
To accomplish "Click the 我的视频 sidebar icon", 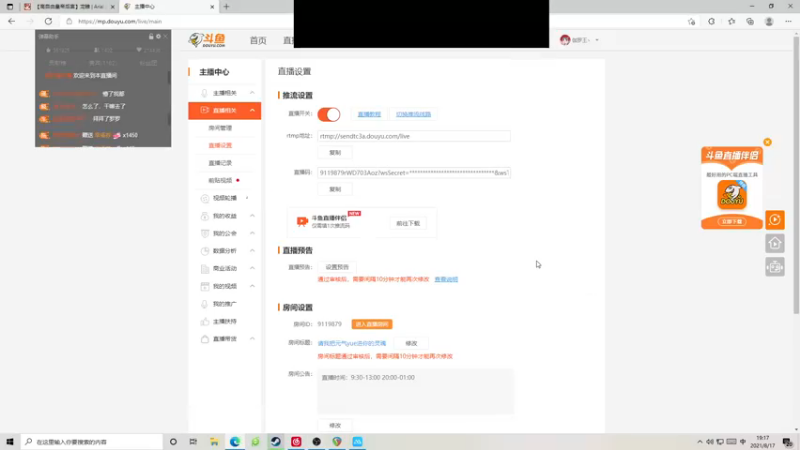I will (205, 286).
